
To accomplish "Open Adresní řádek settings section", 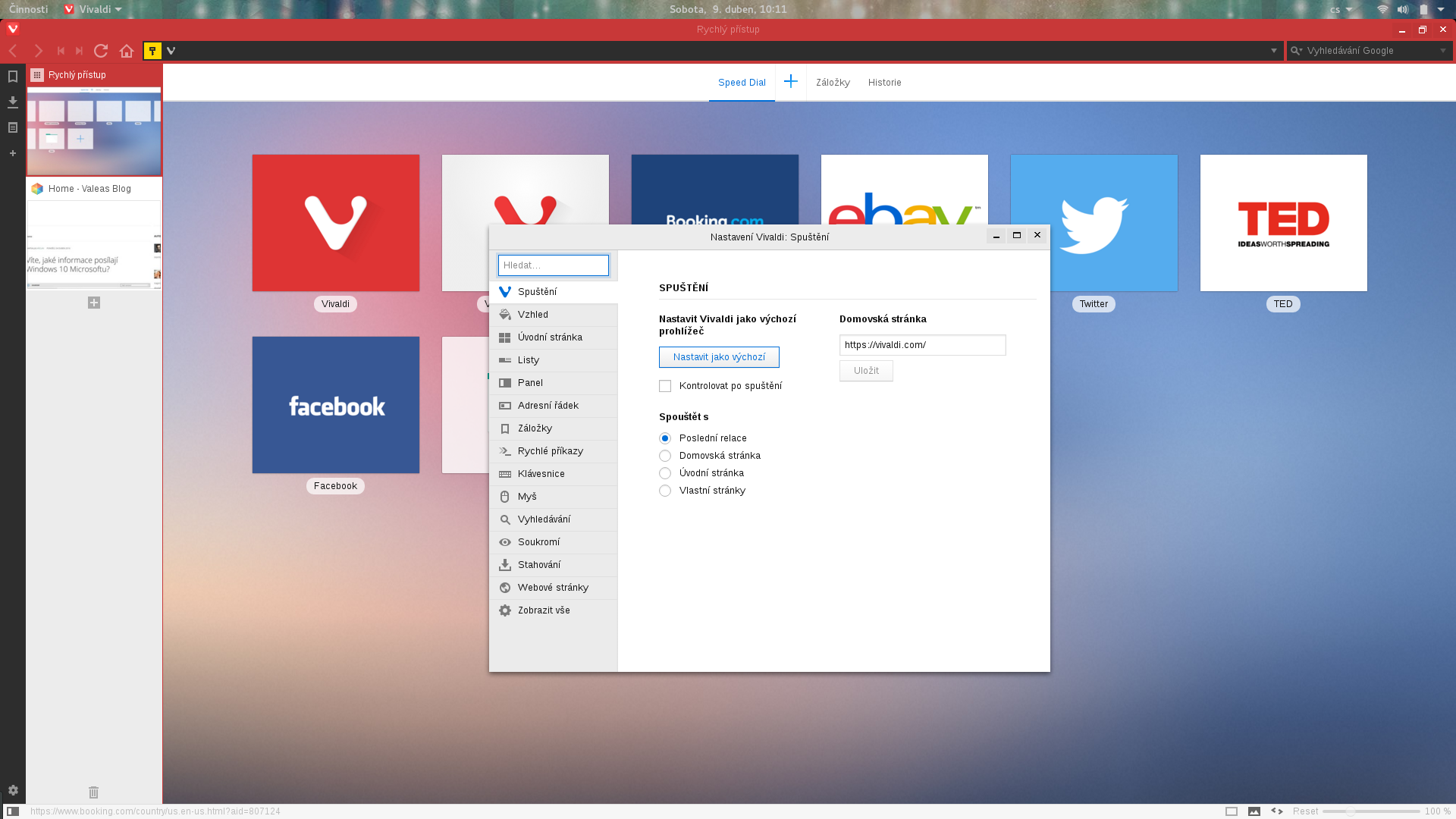I will tap(554, 406).
